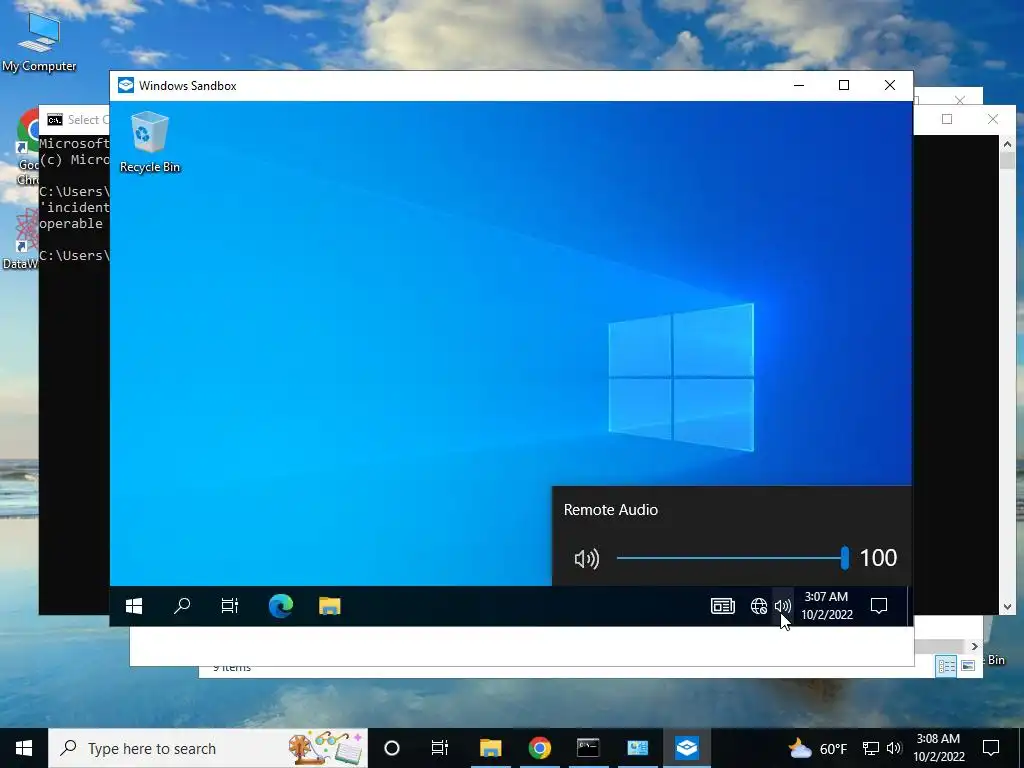The height and width of the screenshot is (768, 1024).
Task: Maximize the Command Prompt window
Action: click(947, 119)
